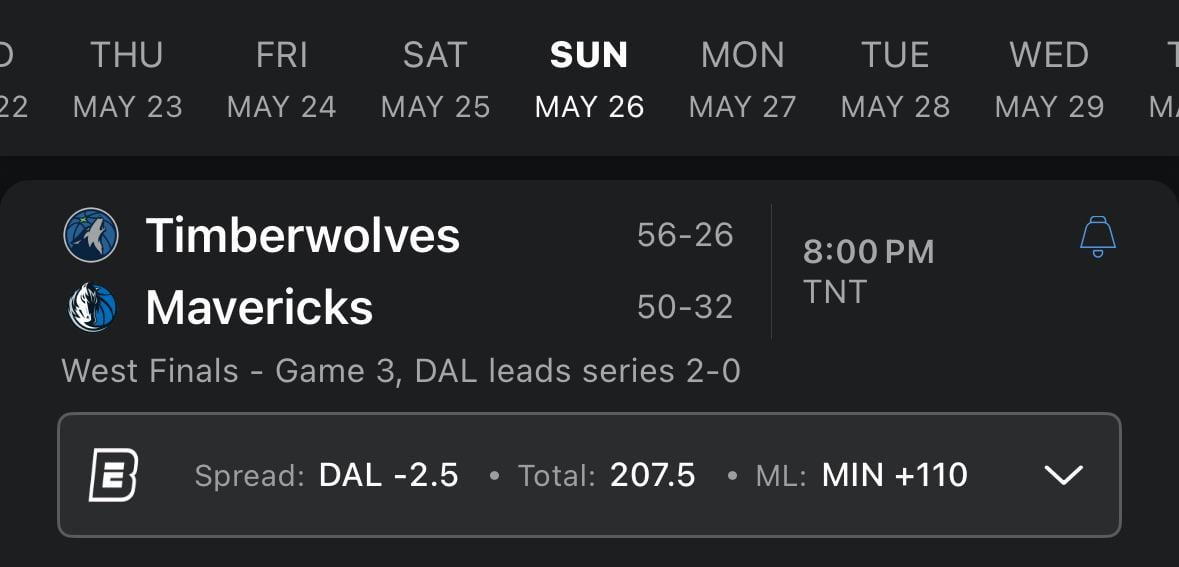The height and width of the screenshot is (567, 1179).
Task: Click the ESPN BET logo icon
Action: coord(113,475)
